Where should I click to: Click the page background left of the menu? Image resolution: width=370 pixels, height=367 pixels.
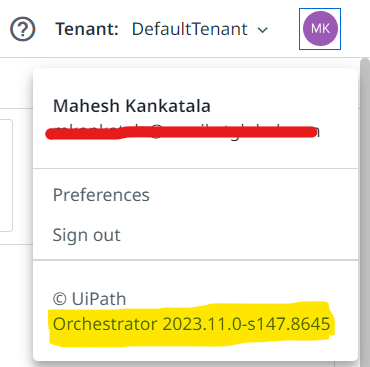[x=16, y=300]
